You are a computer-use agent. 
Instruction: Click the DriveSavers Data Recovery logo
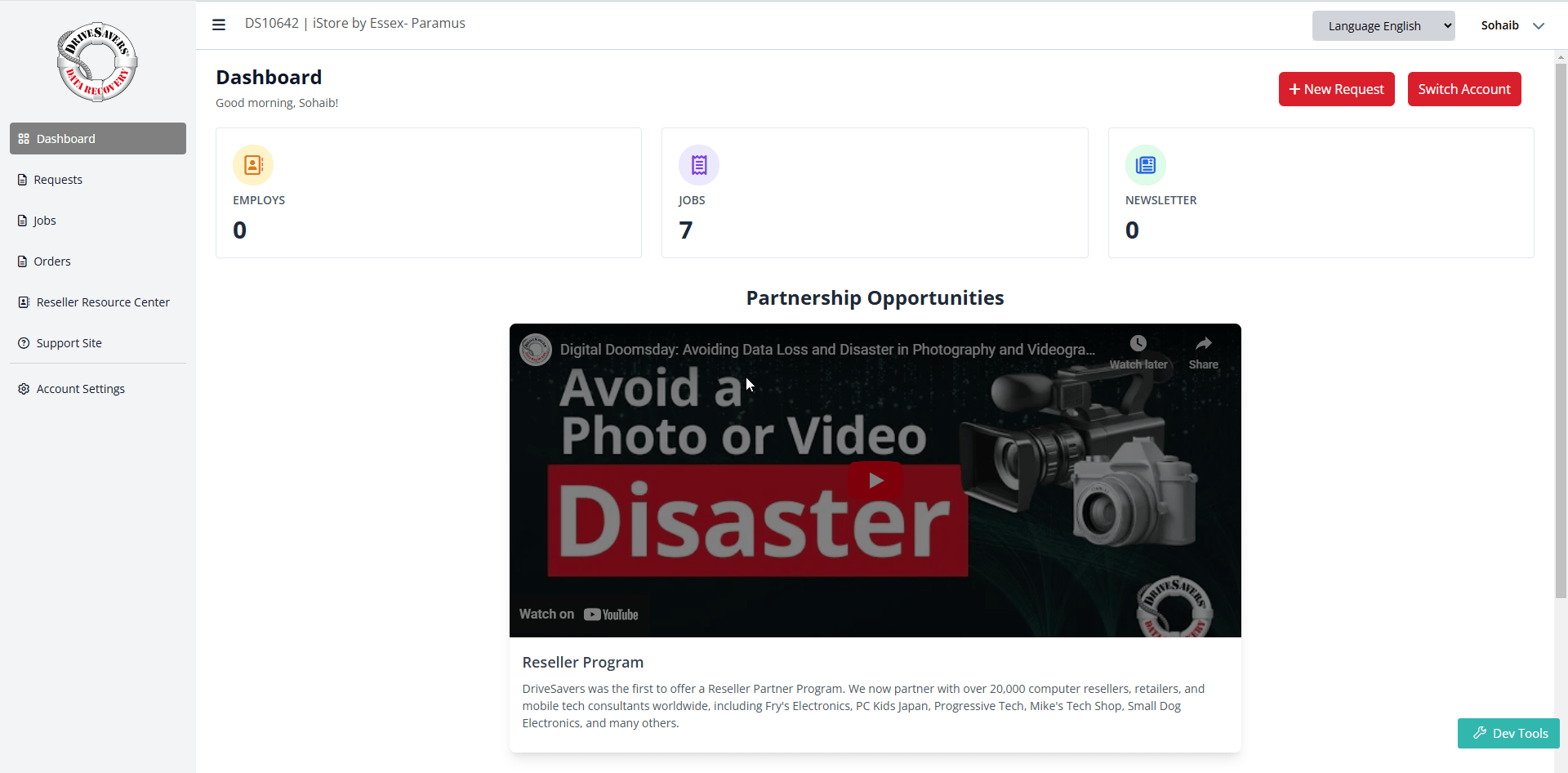[x=97, y=62]
